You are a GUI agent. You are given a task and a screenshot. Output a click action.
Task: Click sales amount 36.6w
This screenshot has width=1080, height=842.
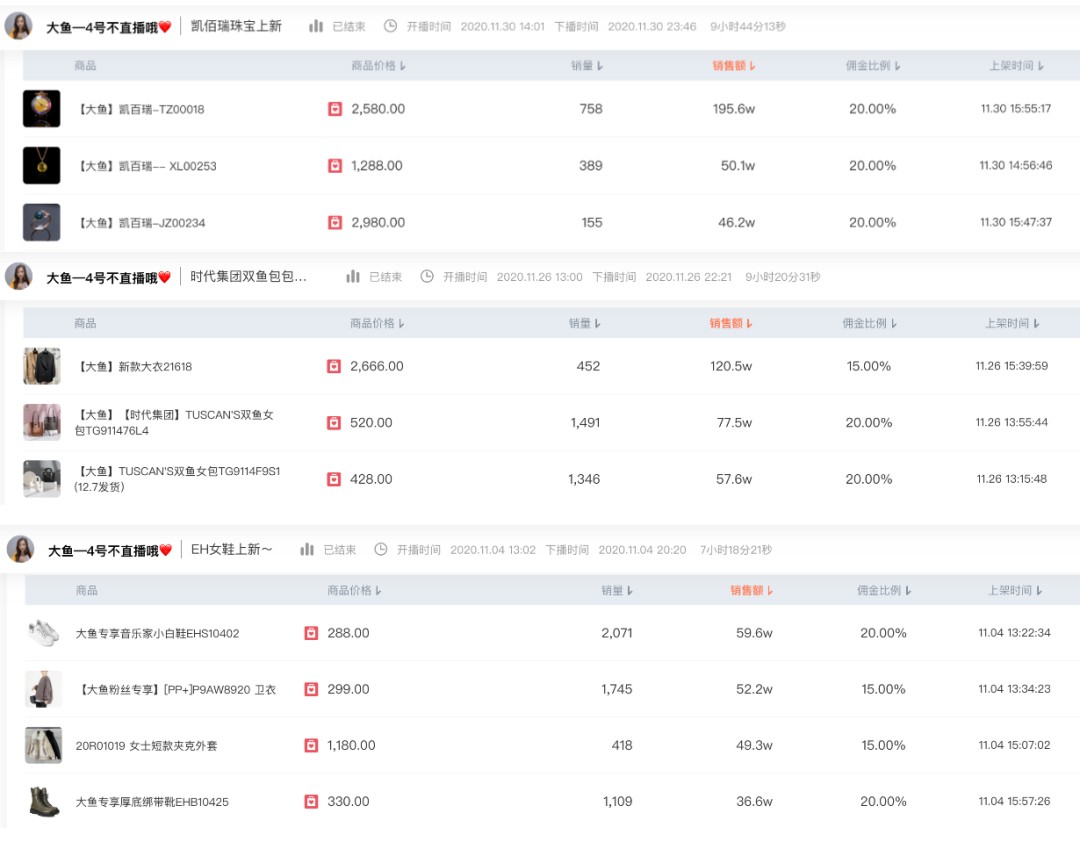[x=754, y=801]
